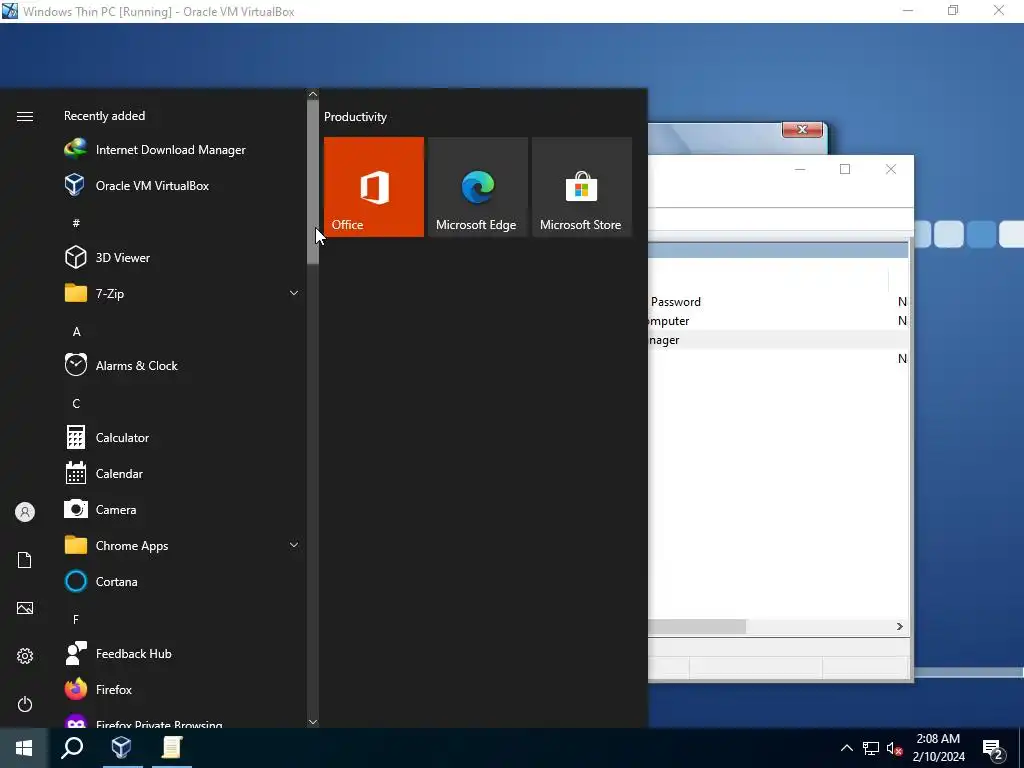Open the Microsoft Edge tile
This screenshot has height=768, width=1024.
tap(477, 187)
